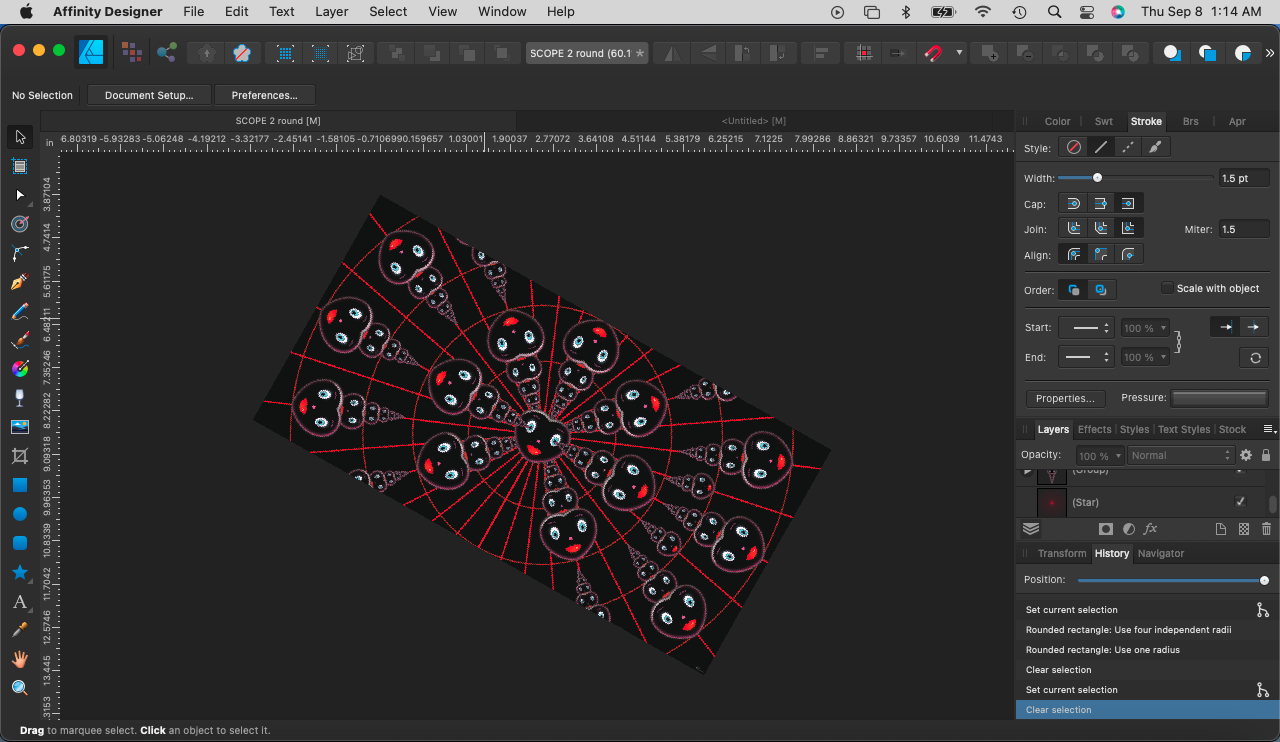Image resolution: width=1280 pixels, height=742 pixels.
Task: Click the stroke Width slider
Action: point(1136,178)
